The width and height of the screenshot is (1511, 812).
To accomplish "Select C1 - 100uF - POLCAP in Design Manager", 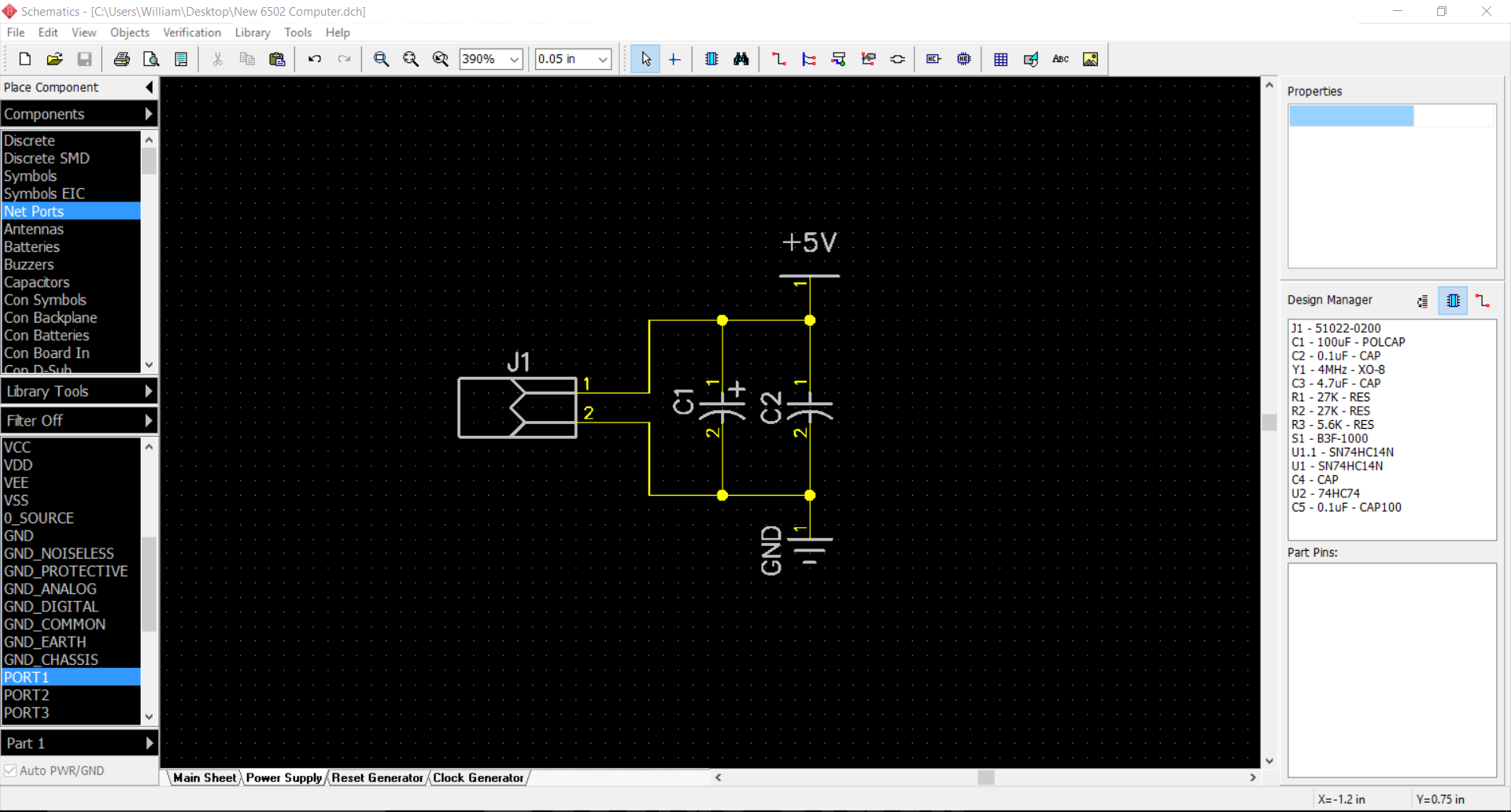I will click(1347, 342).
